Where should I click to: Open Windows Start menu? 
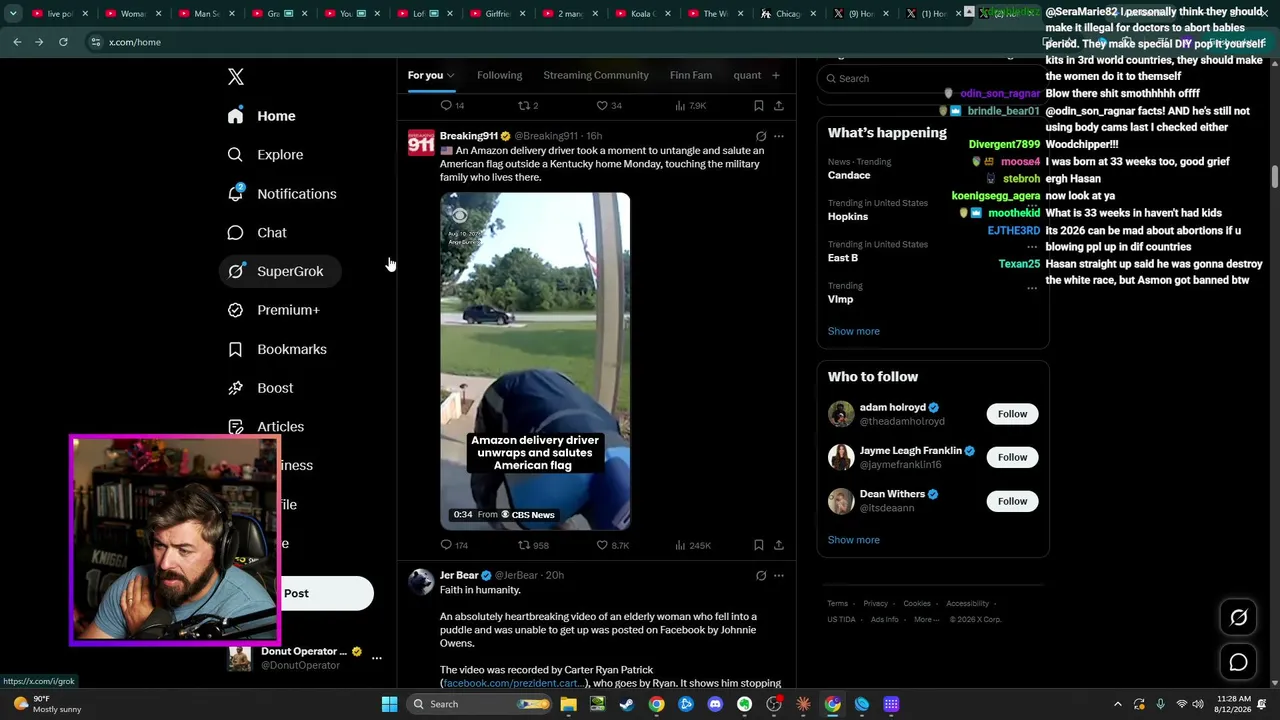(x=389, y=704)
